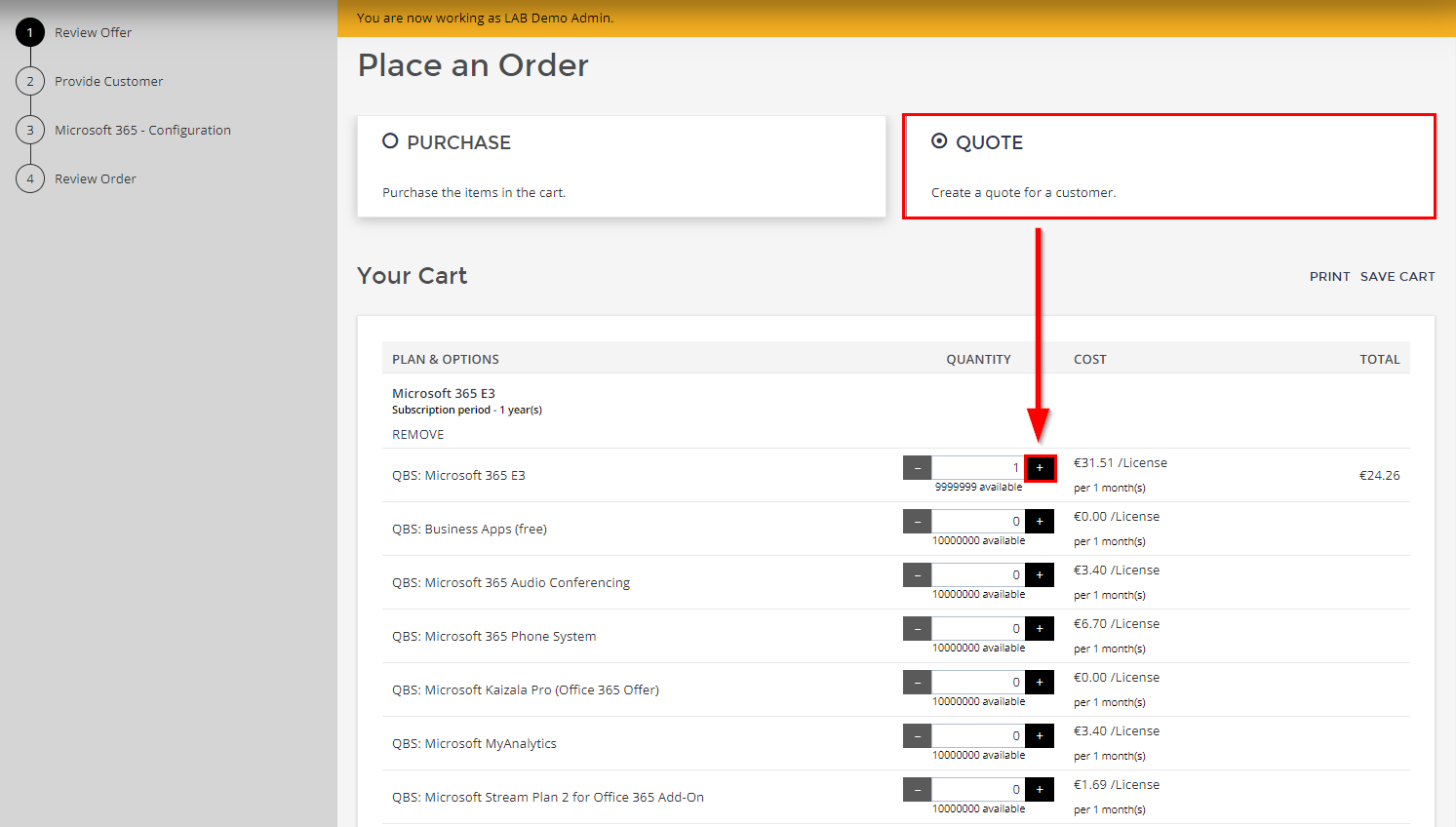Click the €6.70 /License cost
Screen dimensions: 1456x827
1117,624
